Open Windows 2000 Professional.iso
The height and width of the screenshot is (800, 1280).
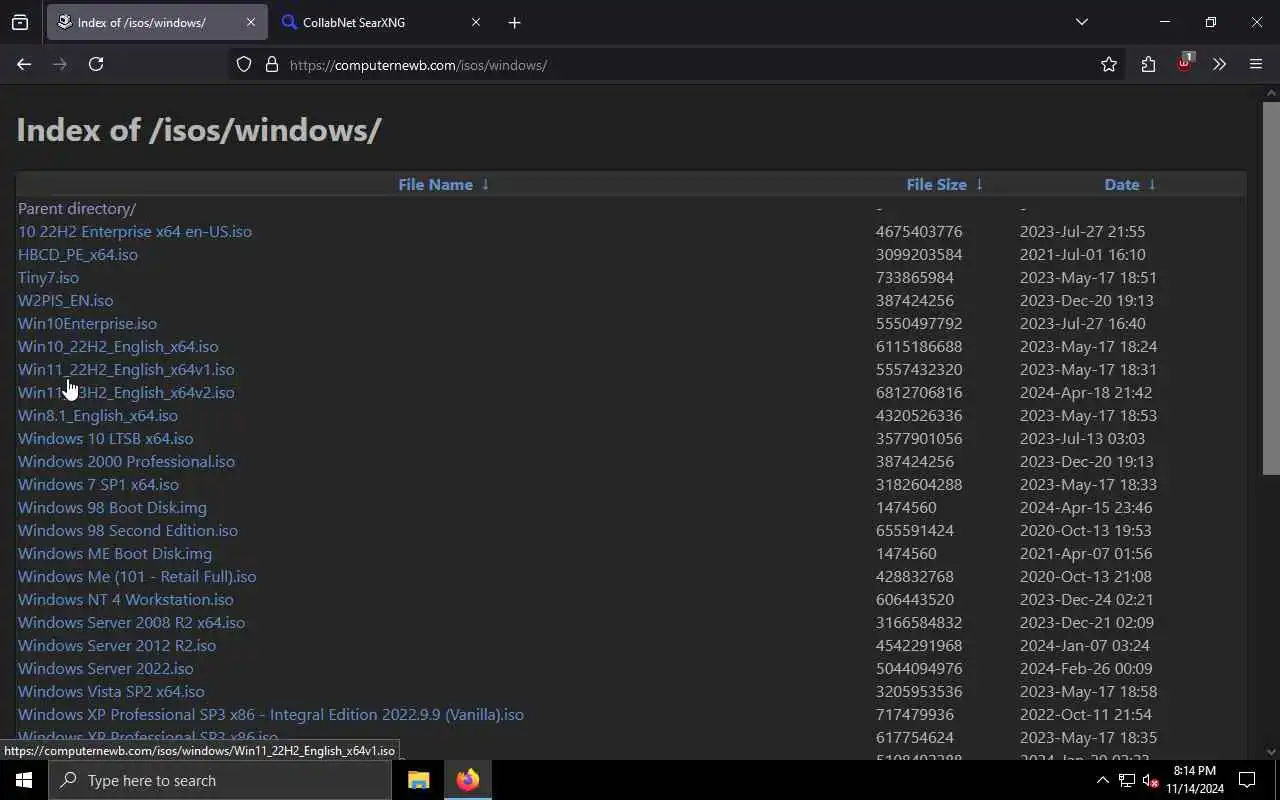click(126, 461)
